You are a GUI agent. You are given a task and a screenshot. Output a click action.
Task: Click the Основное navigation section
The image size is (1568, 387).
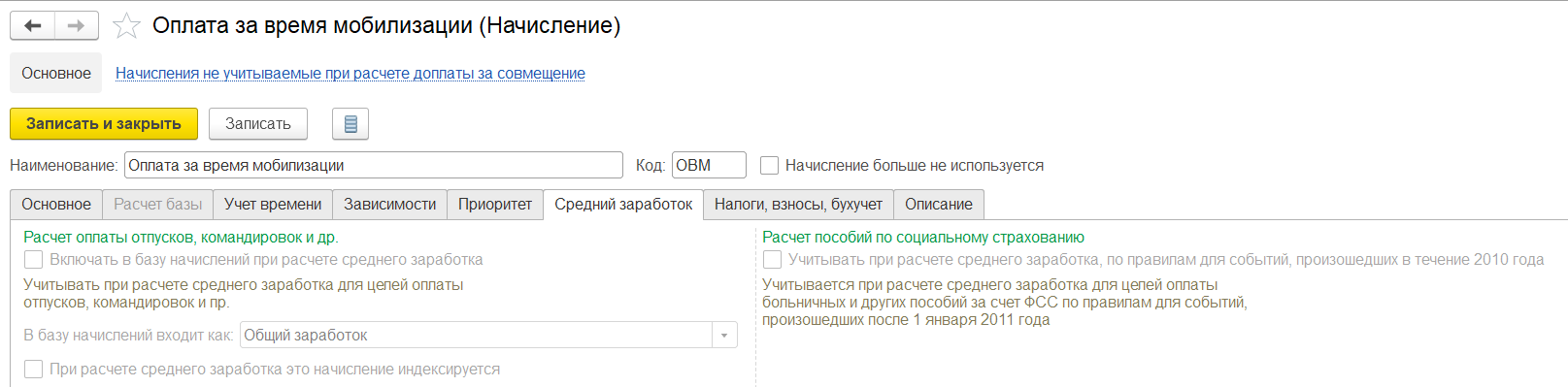[56, 73]
